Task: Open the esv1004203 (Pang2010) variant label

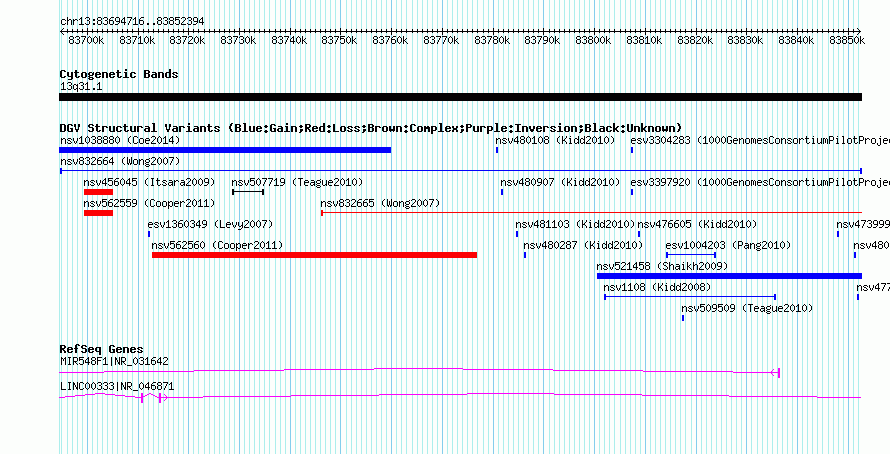Action: click(728, 245)
